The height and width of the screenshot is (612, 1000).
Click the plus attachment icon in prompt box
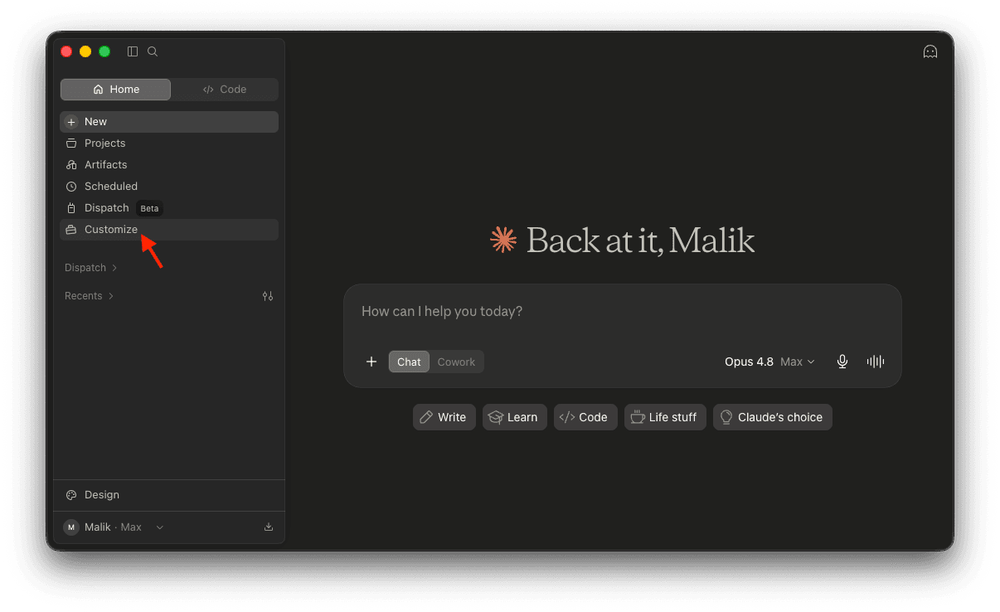tap(371, 361)
